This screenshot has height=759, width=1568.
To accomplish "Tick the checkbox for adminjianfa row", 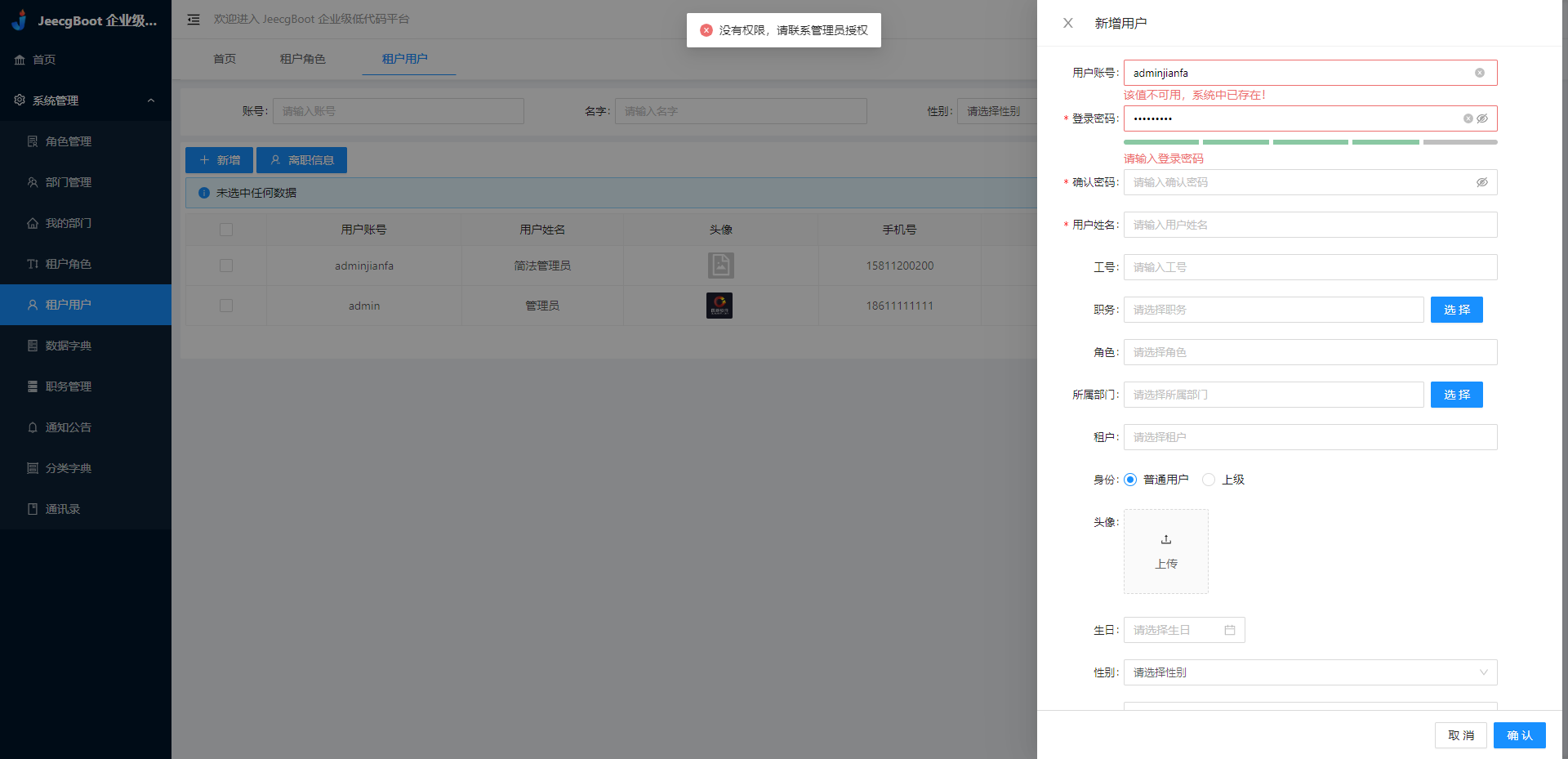I will pos(226,266).
